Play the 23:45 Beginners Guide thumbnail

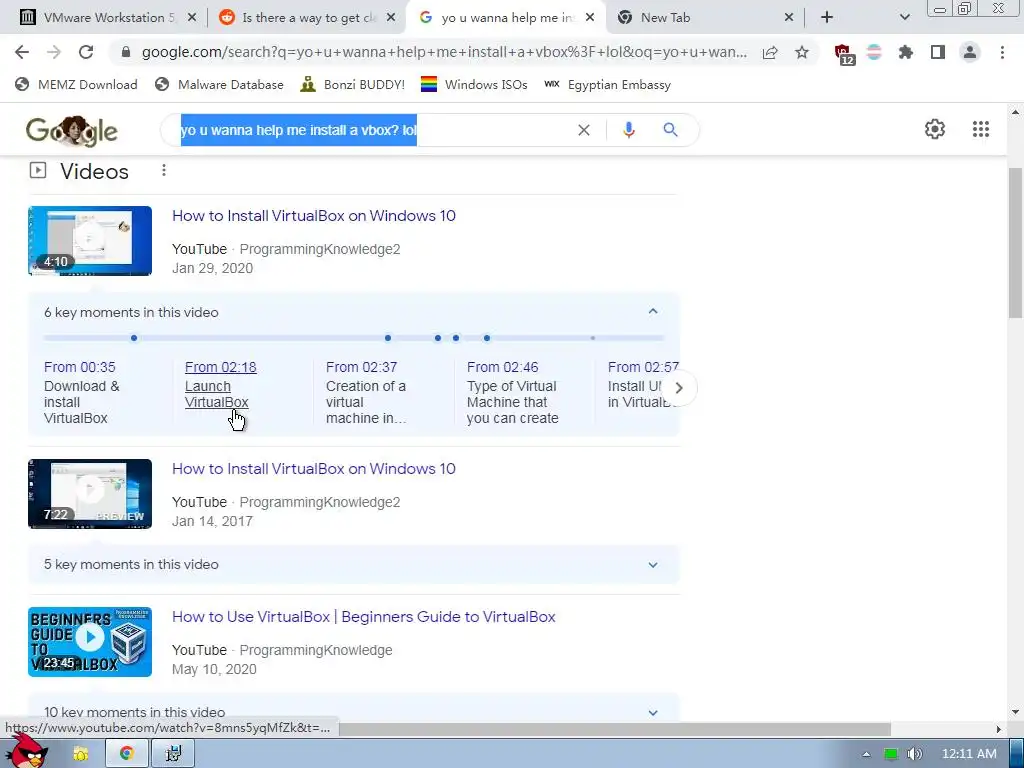[x=90, y=642]
